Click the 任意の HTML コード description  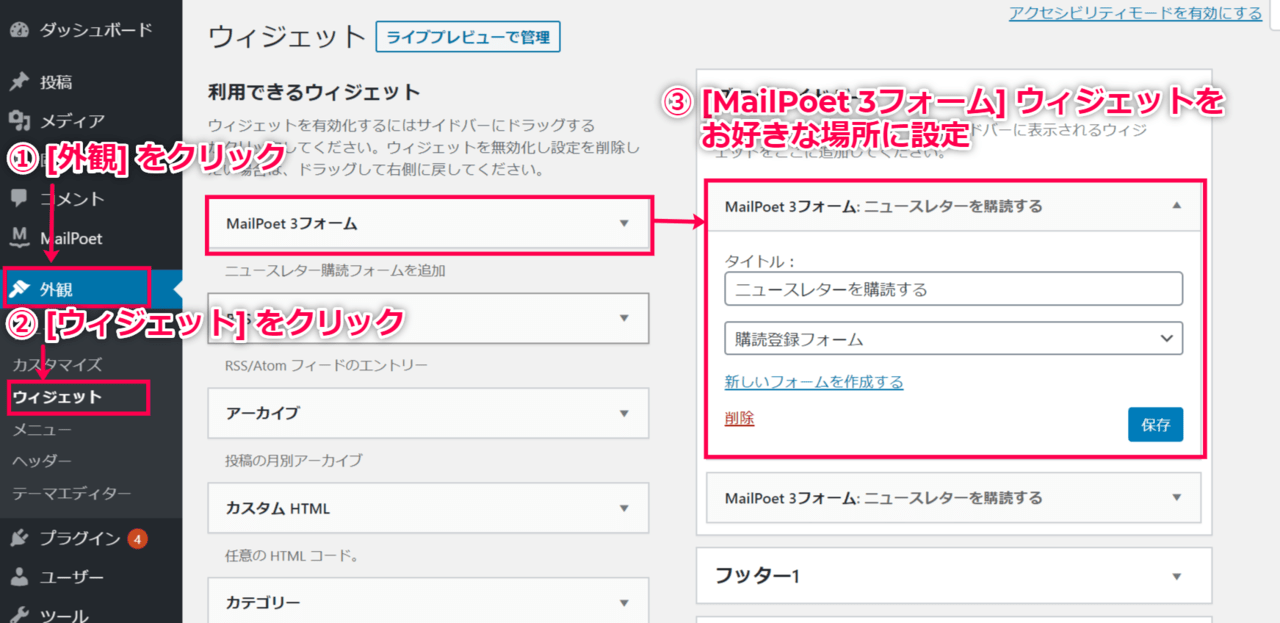[292, 554]
